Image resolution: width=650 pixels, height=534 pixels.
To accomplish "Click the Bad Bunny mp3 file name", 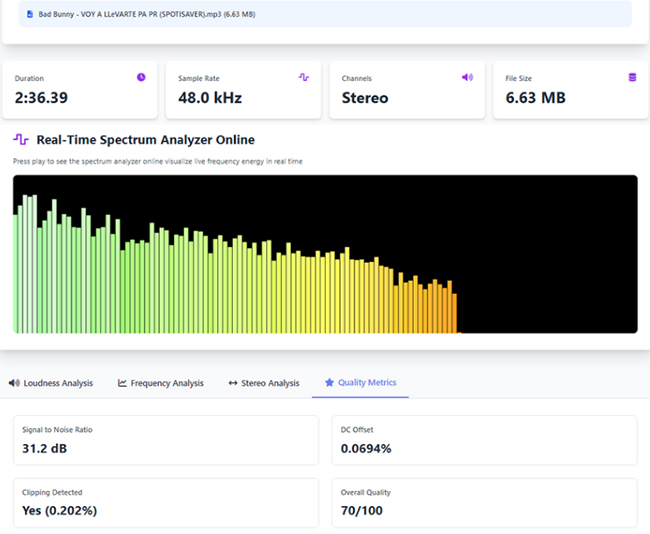I will pyautogui.click(x=147, y=14).
